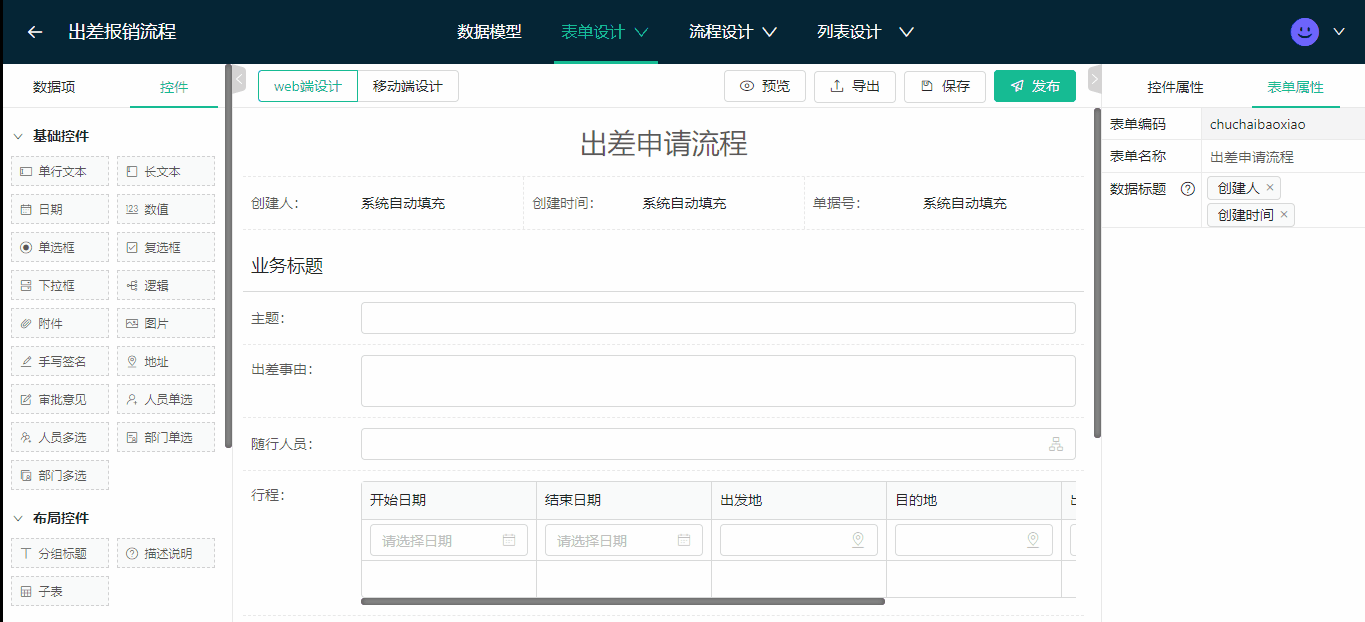
Task: Switch to the 控件属性 tab
Action: coord(1175,87)
